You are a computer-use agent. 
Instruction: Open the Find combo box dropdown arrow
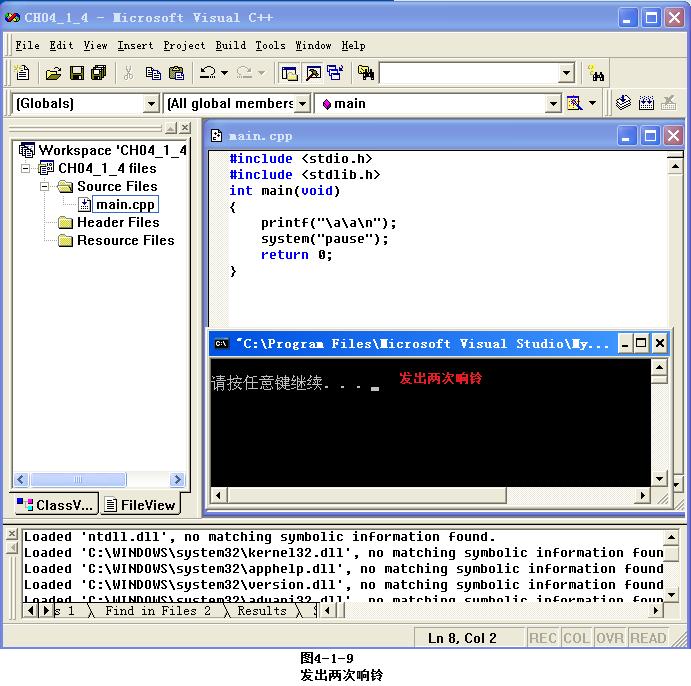coord(566,73)
